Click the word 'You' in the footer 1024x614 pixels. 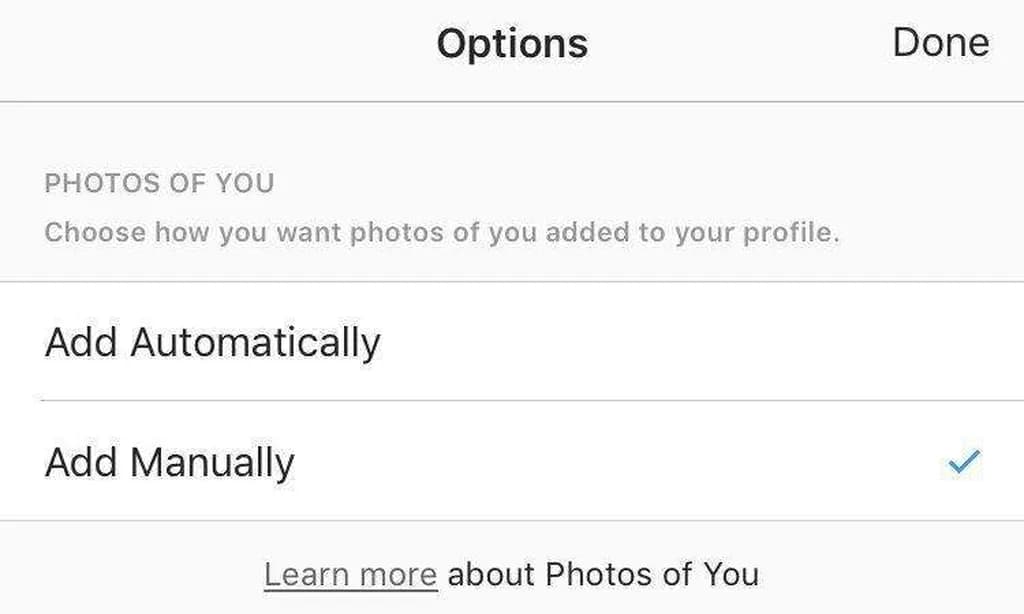tap(730, 575)
